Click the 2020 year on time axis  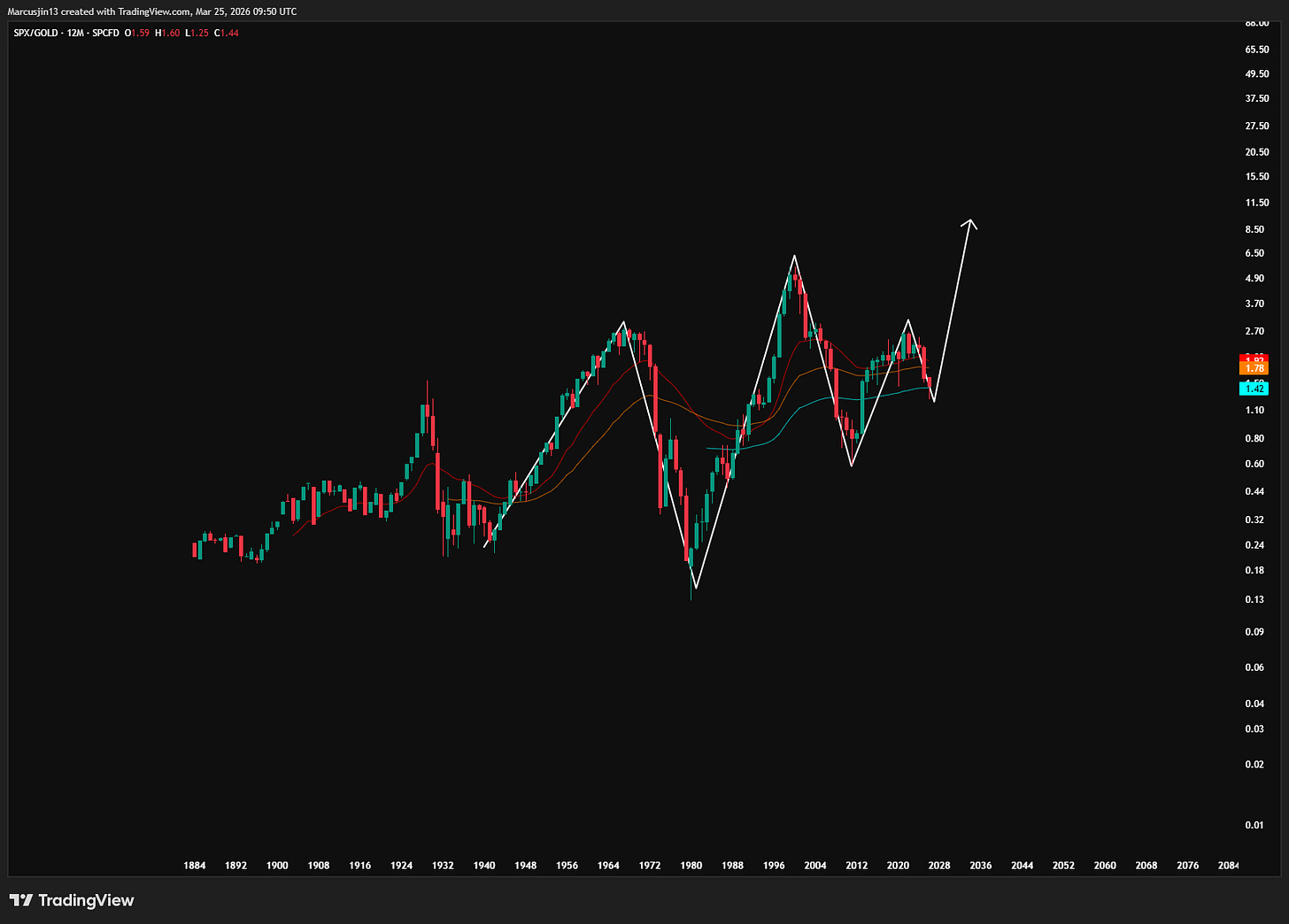898,866
